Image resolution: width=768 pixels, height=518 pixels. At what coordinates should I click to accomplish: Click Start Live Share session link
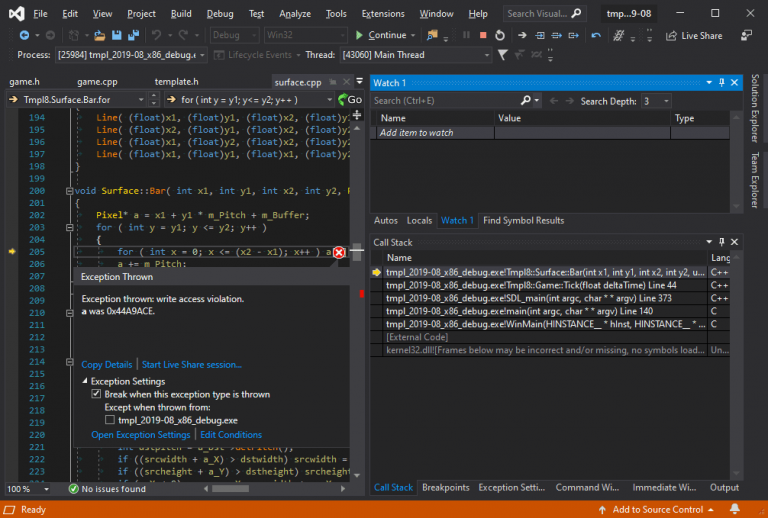192,365
